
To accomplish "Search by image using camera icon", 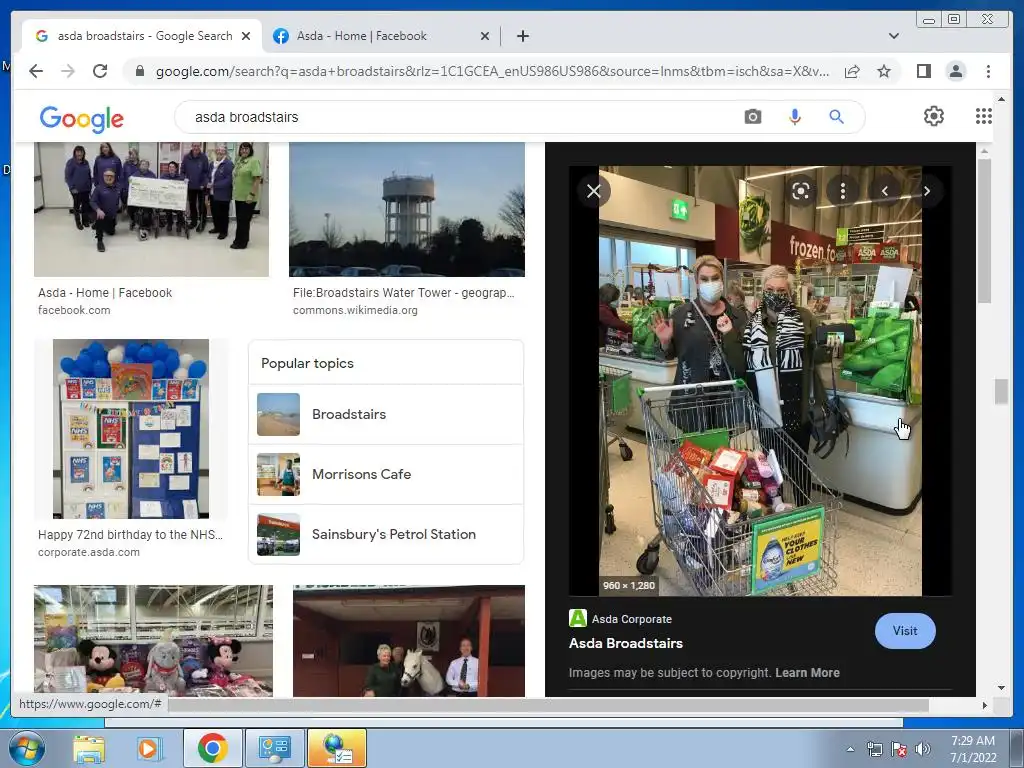I will click(x=752, y=117).
